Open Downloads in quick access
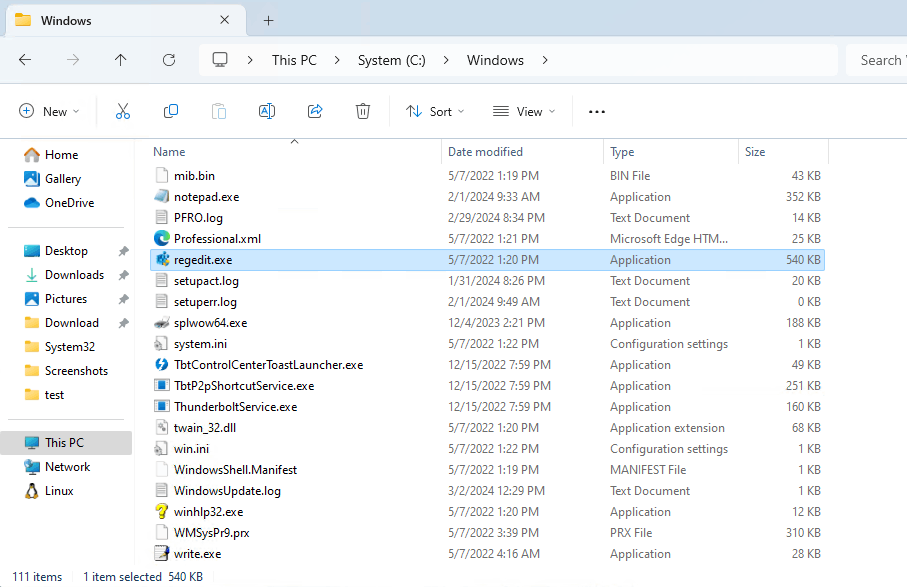This screenshot has height=587, width=907. point(64,275)
